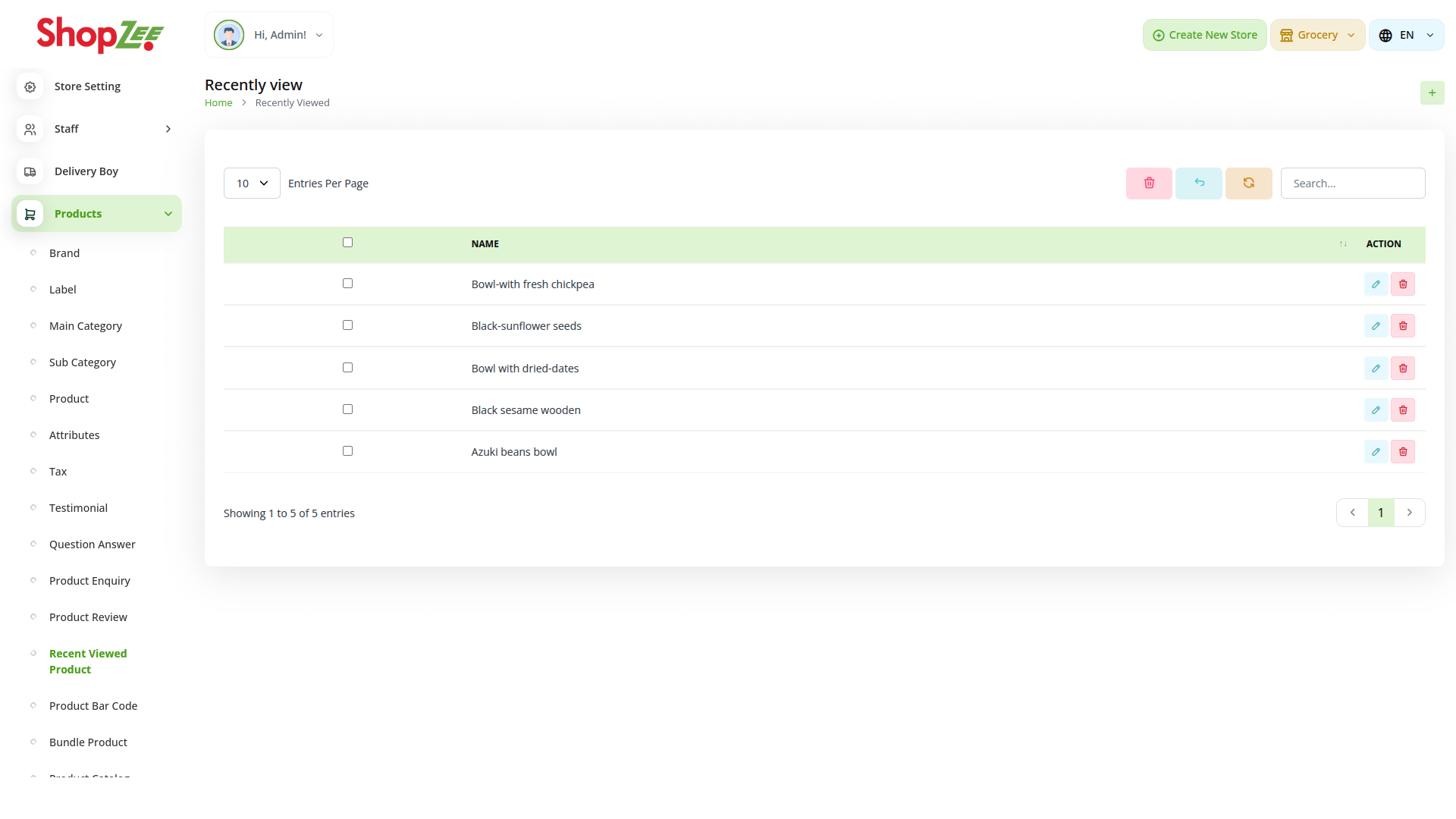Open the entries per page dropdown
1456x819 pixels.
pyautogui.click(x=252, y=184)
